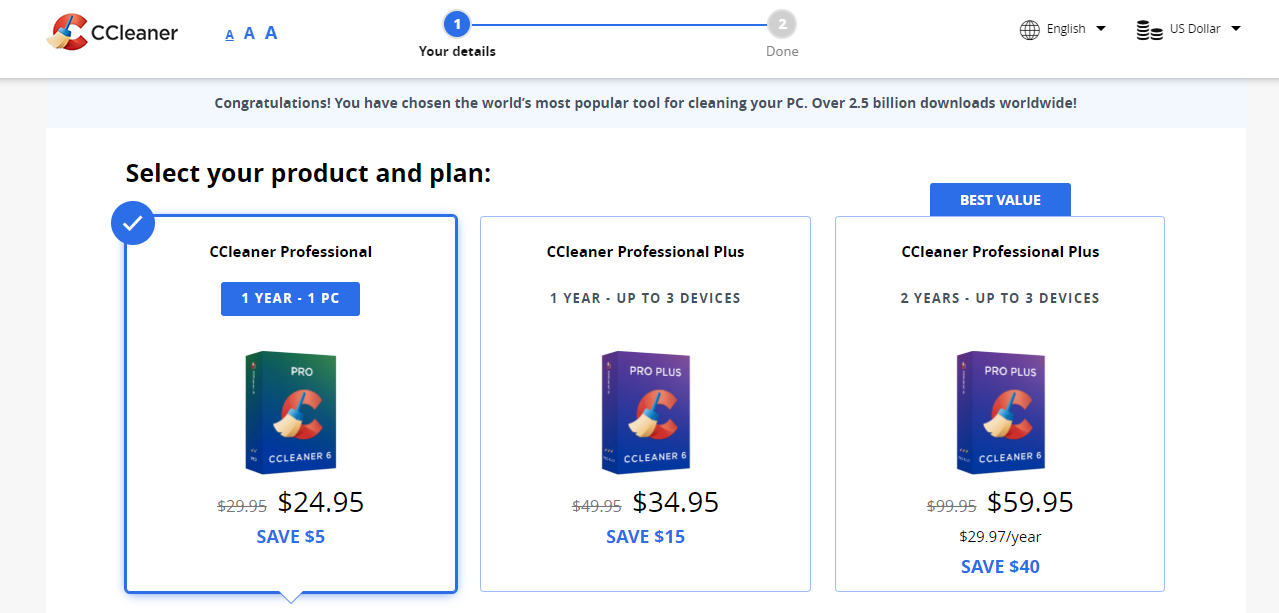Click the BEST VALUE badge
Image resolution: width=1279 pixels, height=613 pixels.
pyautogui.click(x=1000, y=200)
